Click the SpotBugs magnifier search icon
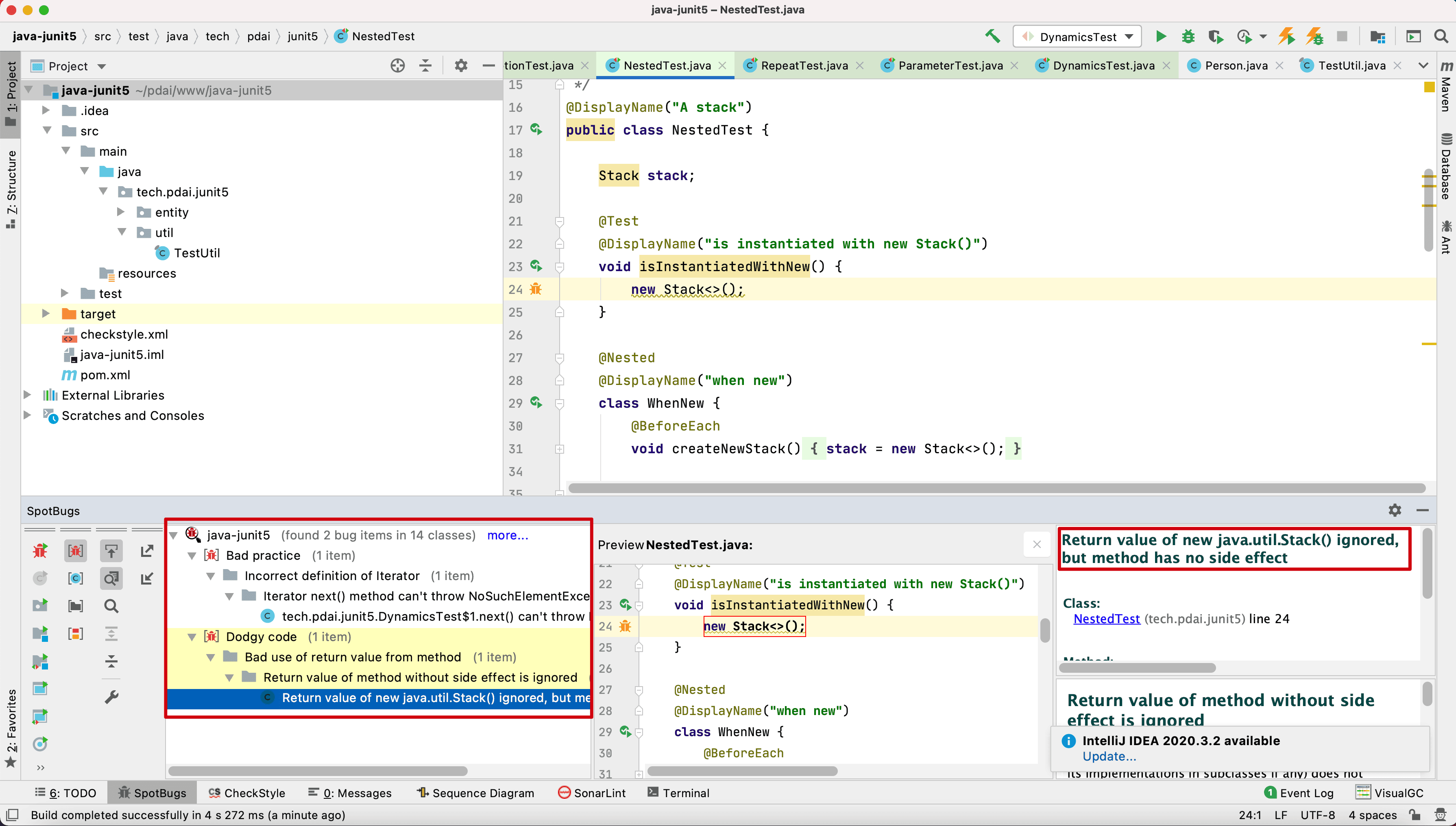 [x=111, y=606]
